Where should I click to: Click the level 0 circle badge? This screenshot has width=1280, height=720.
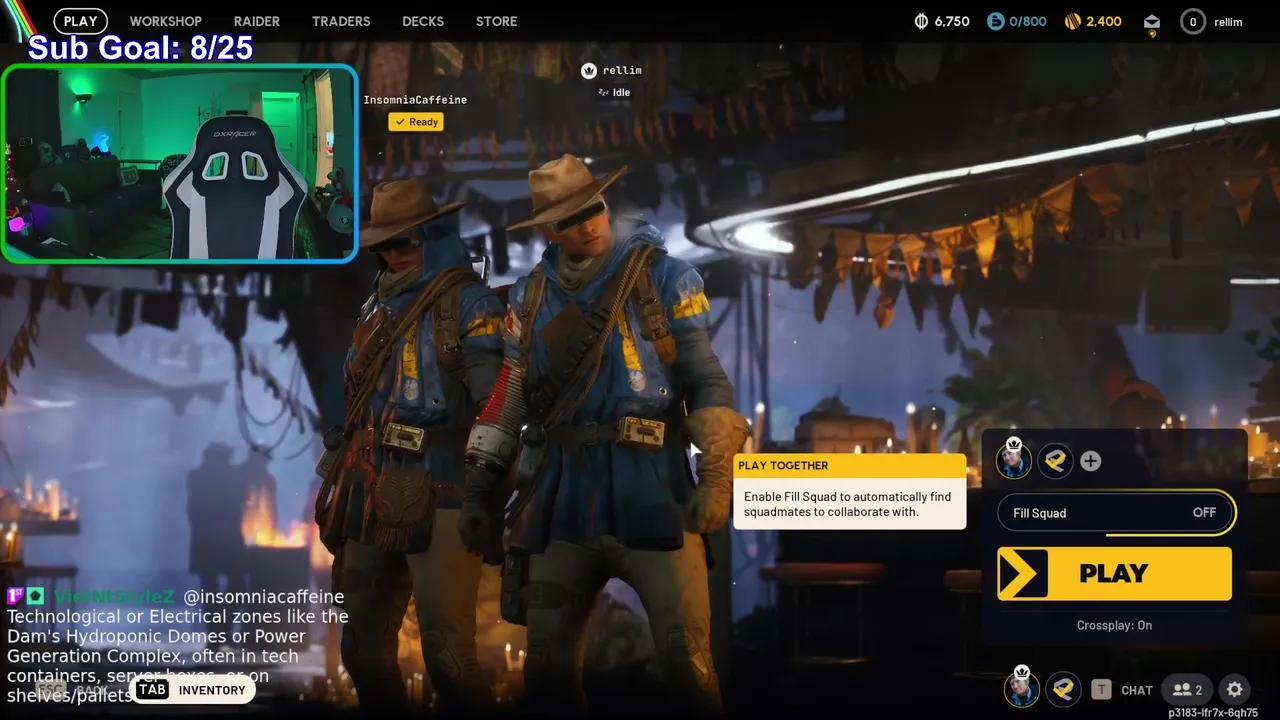[1192, 21]
